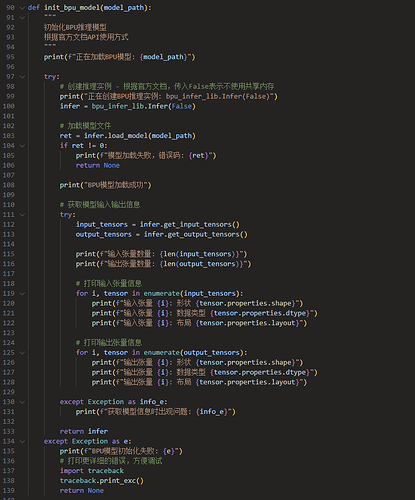Fold the output_tensors for loop on line 125
The height and width of the screenshot is (500, 415).
pos(22,353)
